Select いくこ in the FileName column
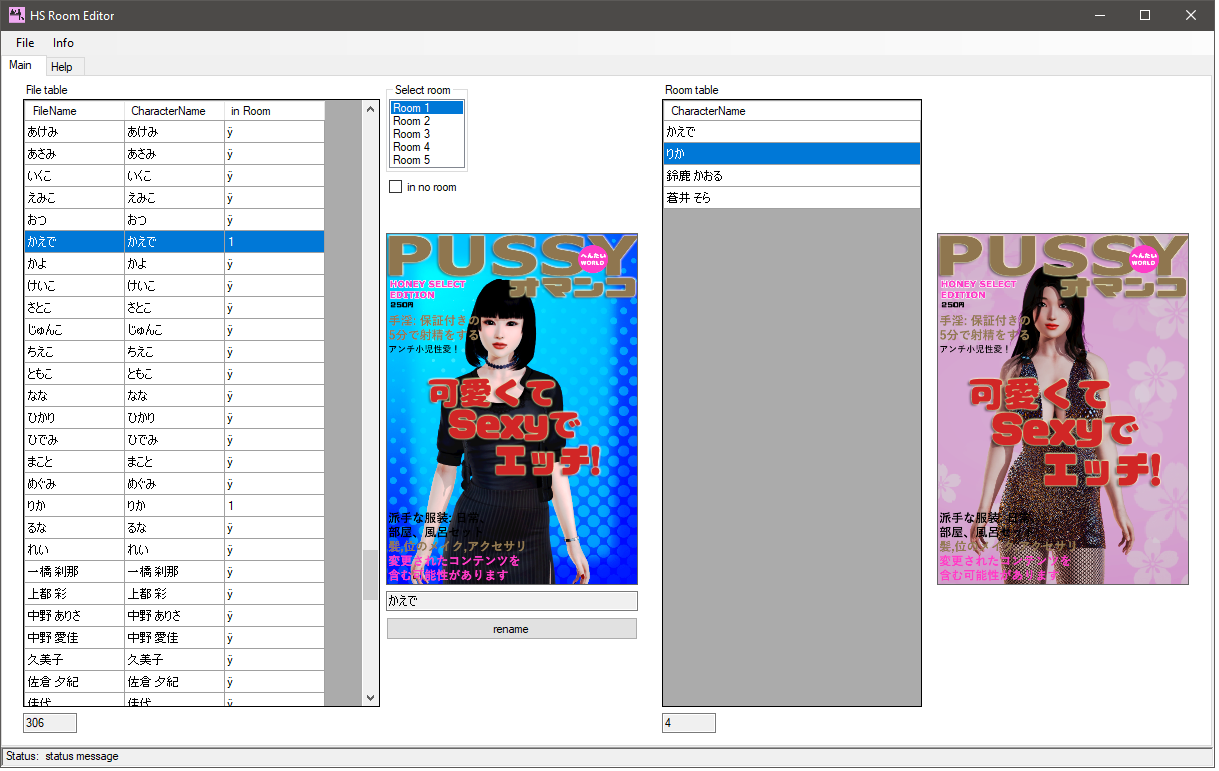The image size is (1219, 771). 75,176
